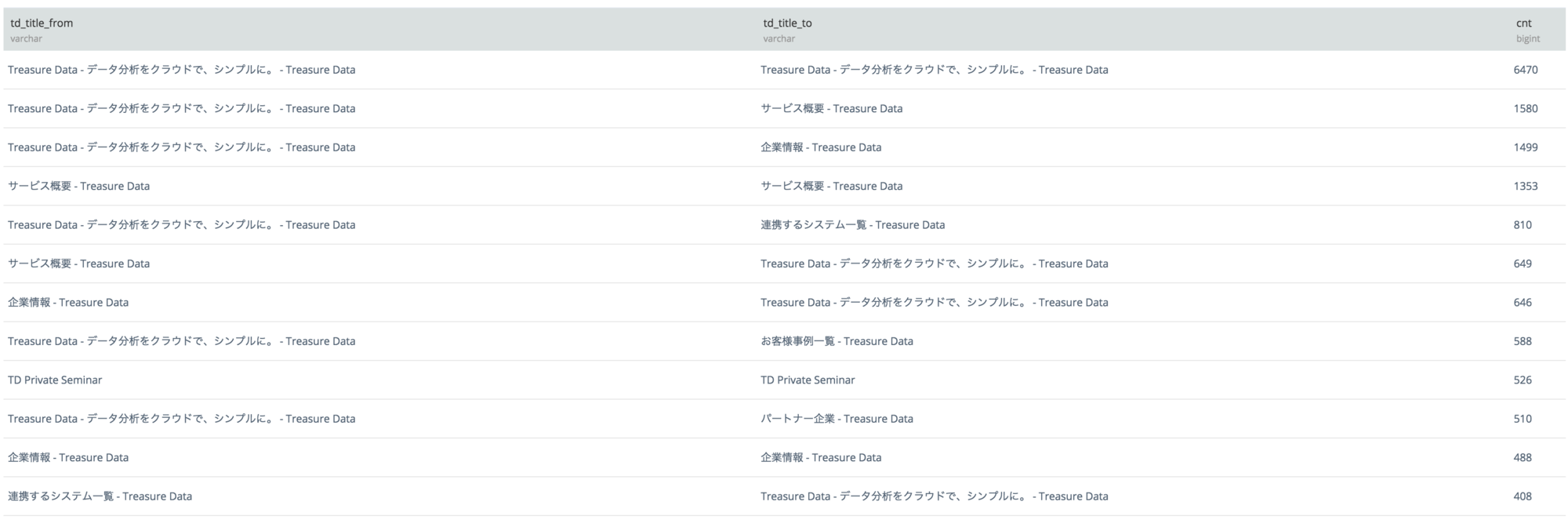Click td_title_from cell in the 810 row
Image resolution: width=1568 pixels, height=527 pixels.
click(x=181, y=225)
